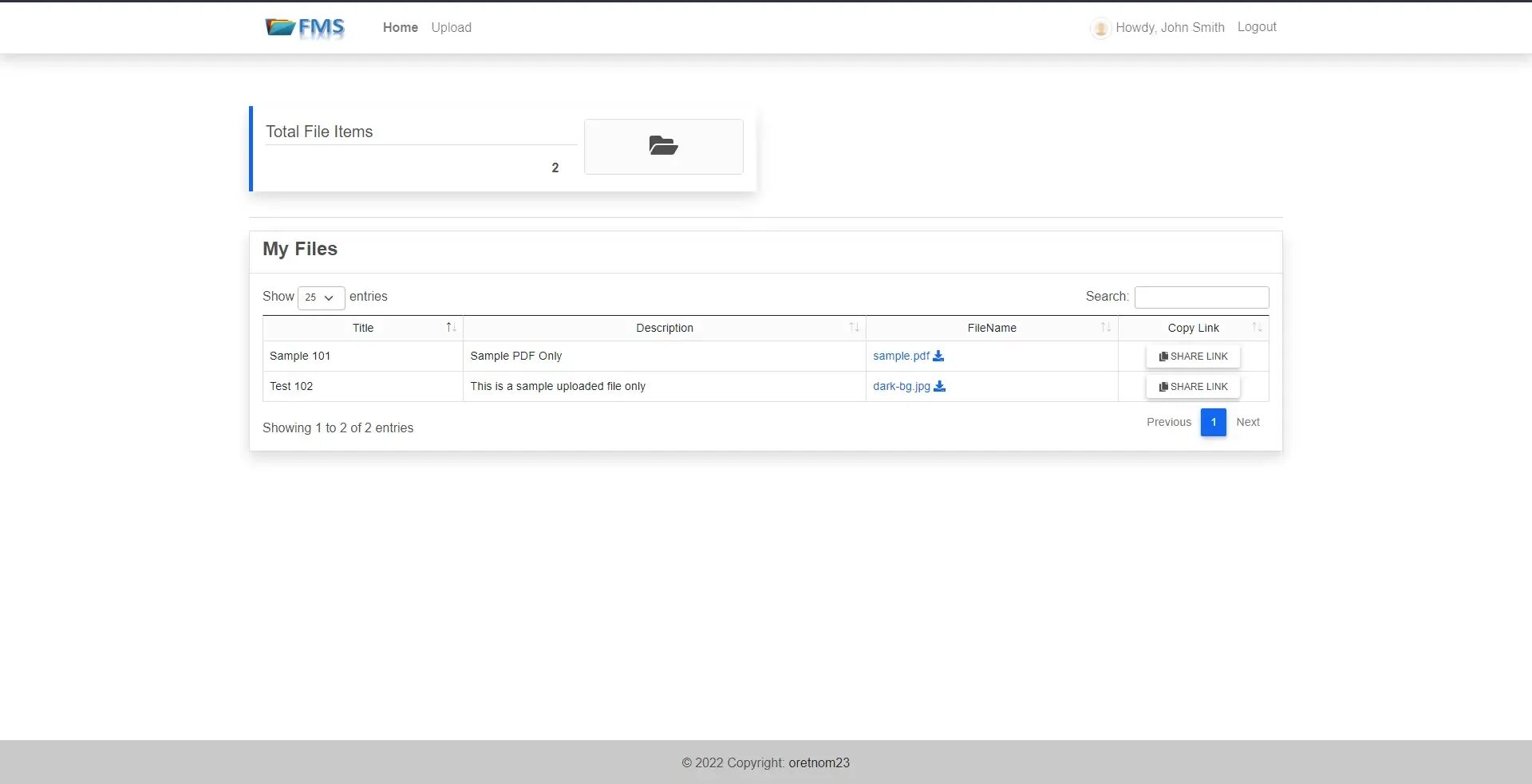Select page 1 in pagination
Screen dimensions: 1532x784
(1214, 422)
